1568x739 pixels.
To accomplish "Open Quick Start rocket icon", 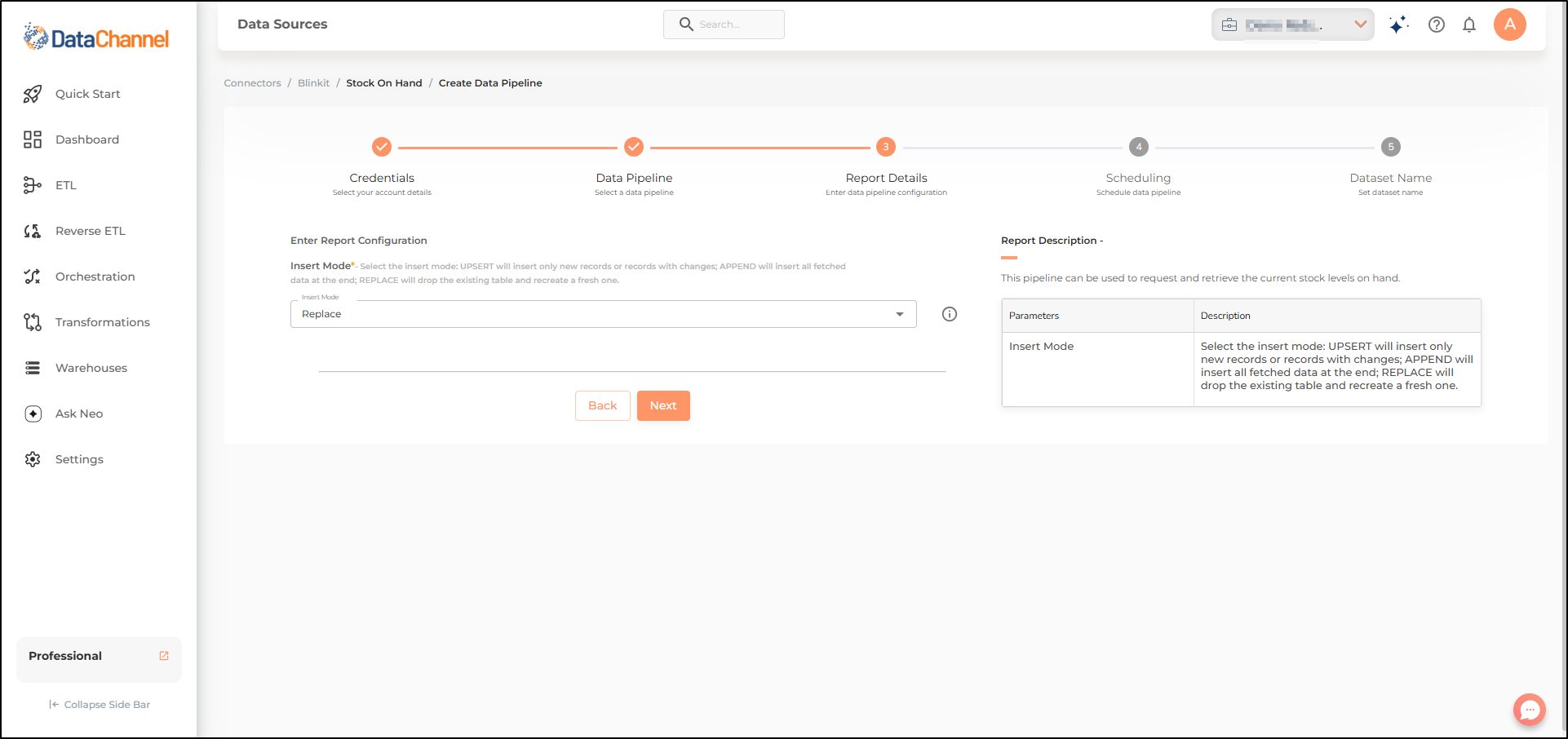I will coord(33,94).
